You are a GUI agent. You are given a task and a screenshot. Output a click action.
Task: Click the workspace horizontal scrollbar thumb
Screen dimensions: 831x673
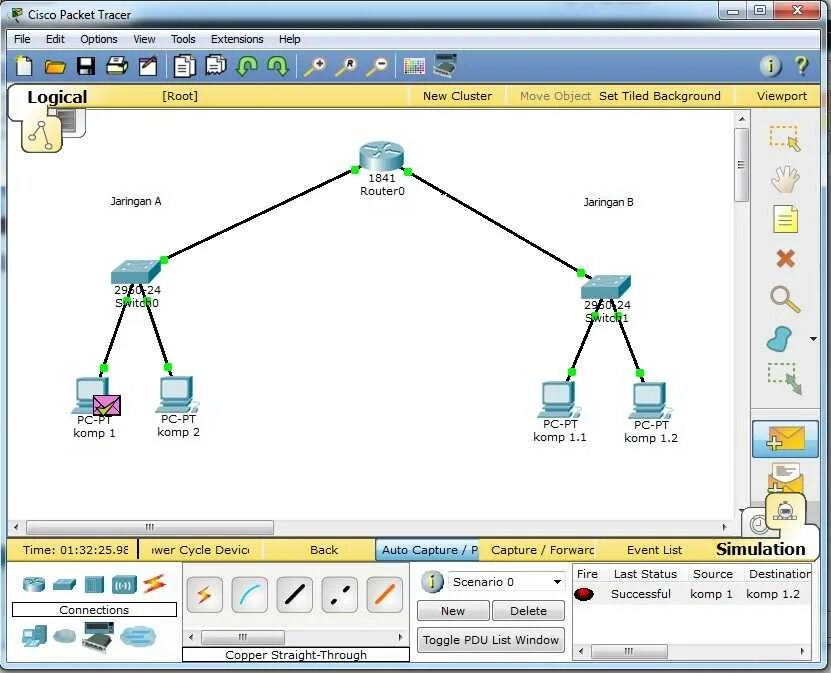coord(150,527)
